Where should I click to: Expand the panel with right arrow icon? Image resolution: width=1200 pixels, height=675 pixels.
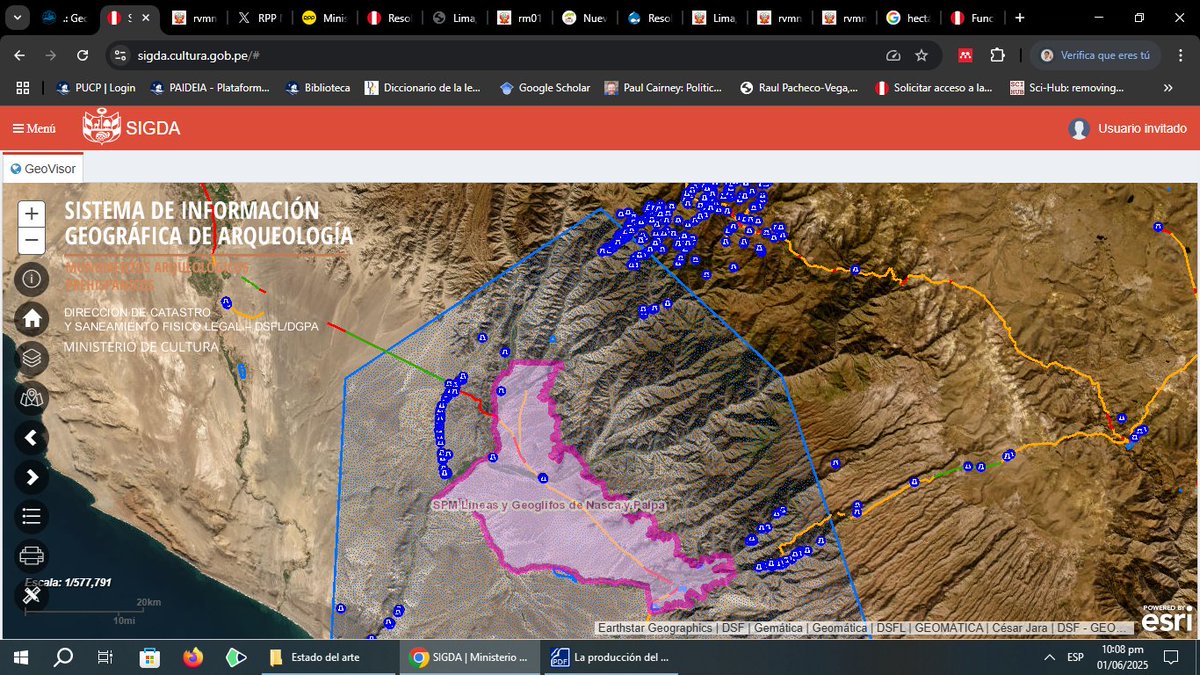[31, 477]
